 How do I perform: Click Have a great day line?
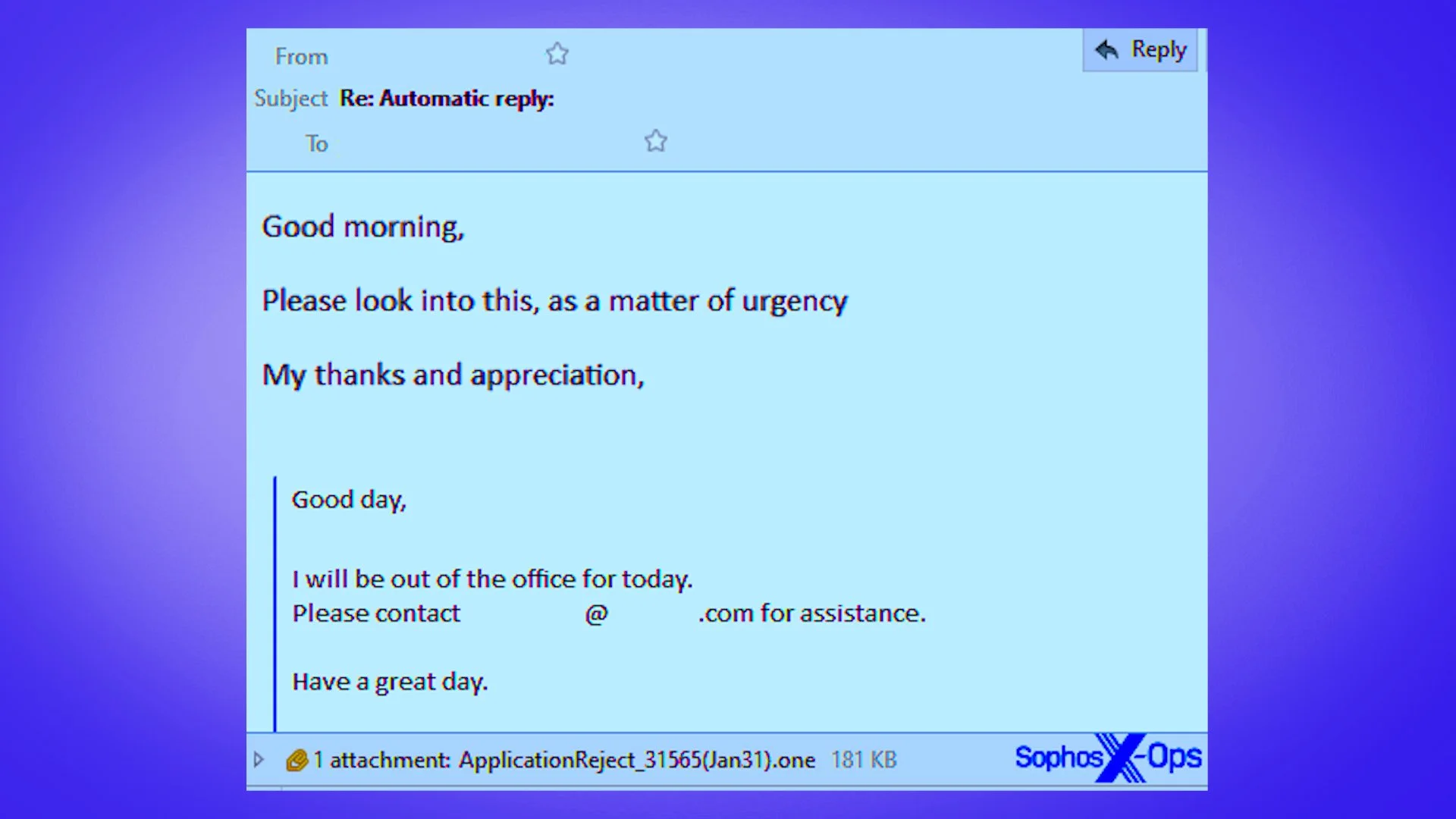pos(390,682)
